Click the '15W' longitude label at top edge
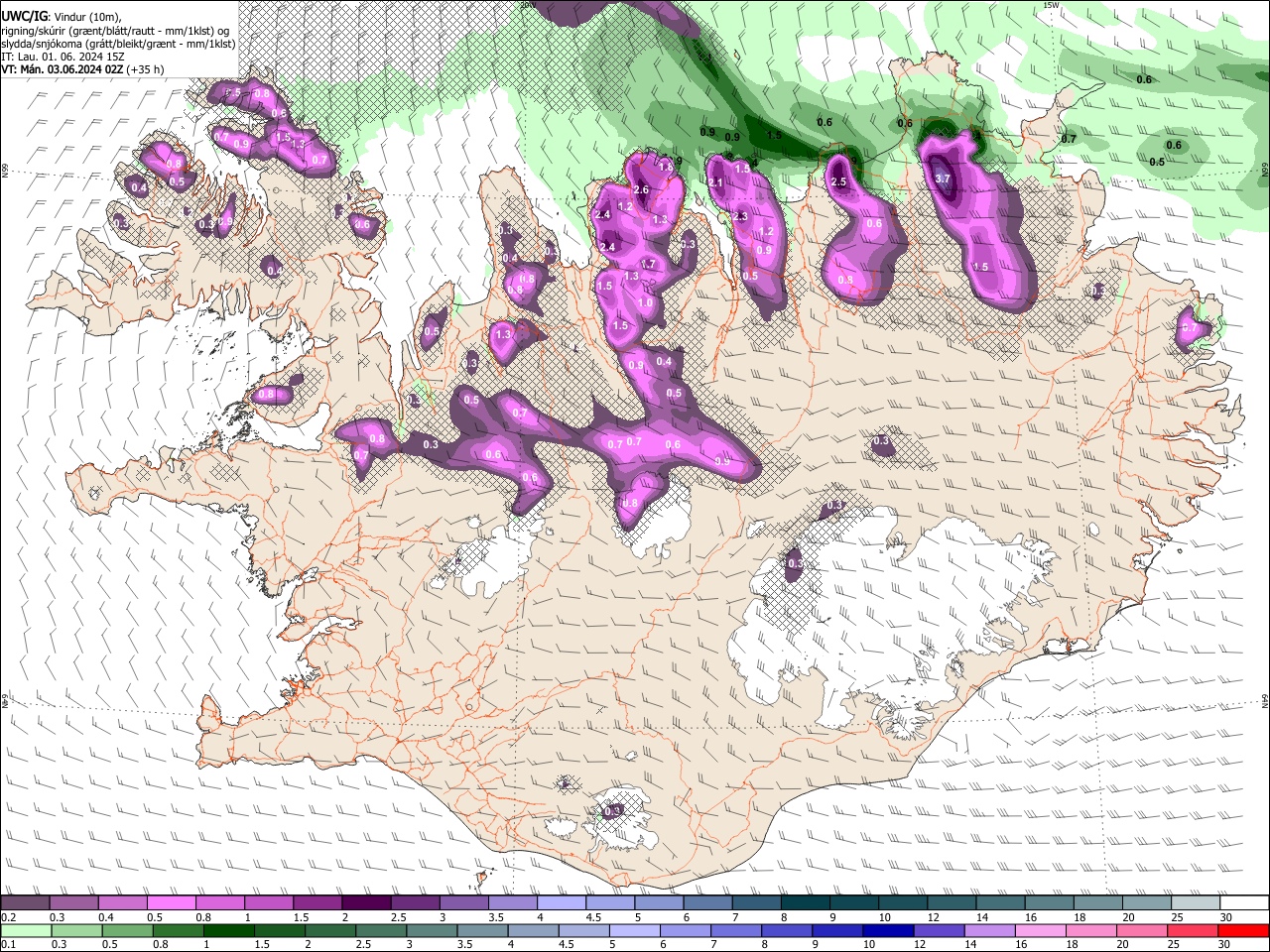The image size is (1270, 952). (x=1052, y=5)
